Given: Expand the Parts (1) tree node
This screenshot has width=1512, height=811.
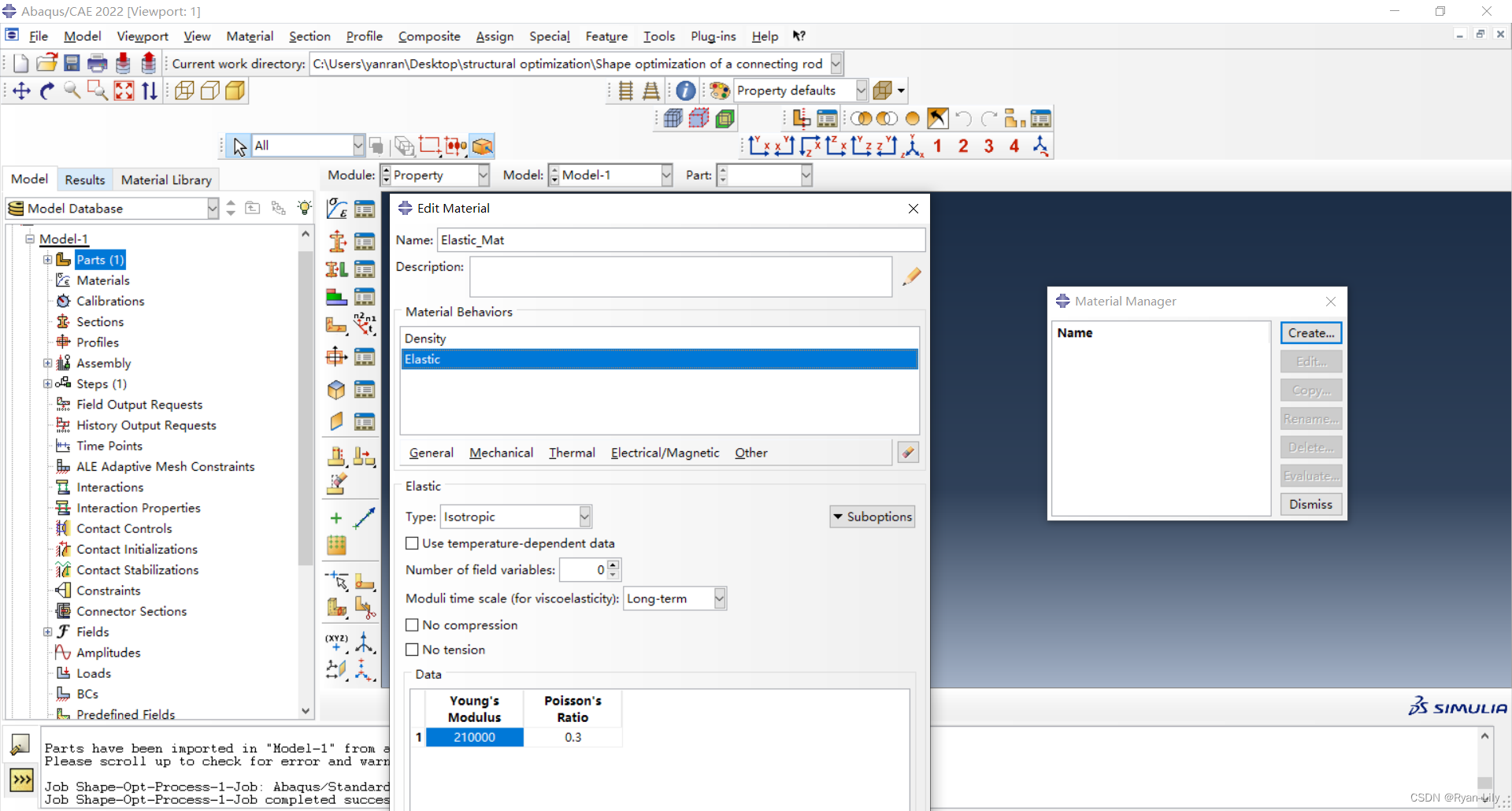Looking at the screenshot, I should click(x=48, y=260).
